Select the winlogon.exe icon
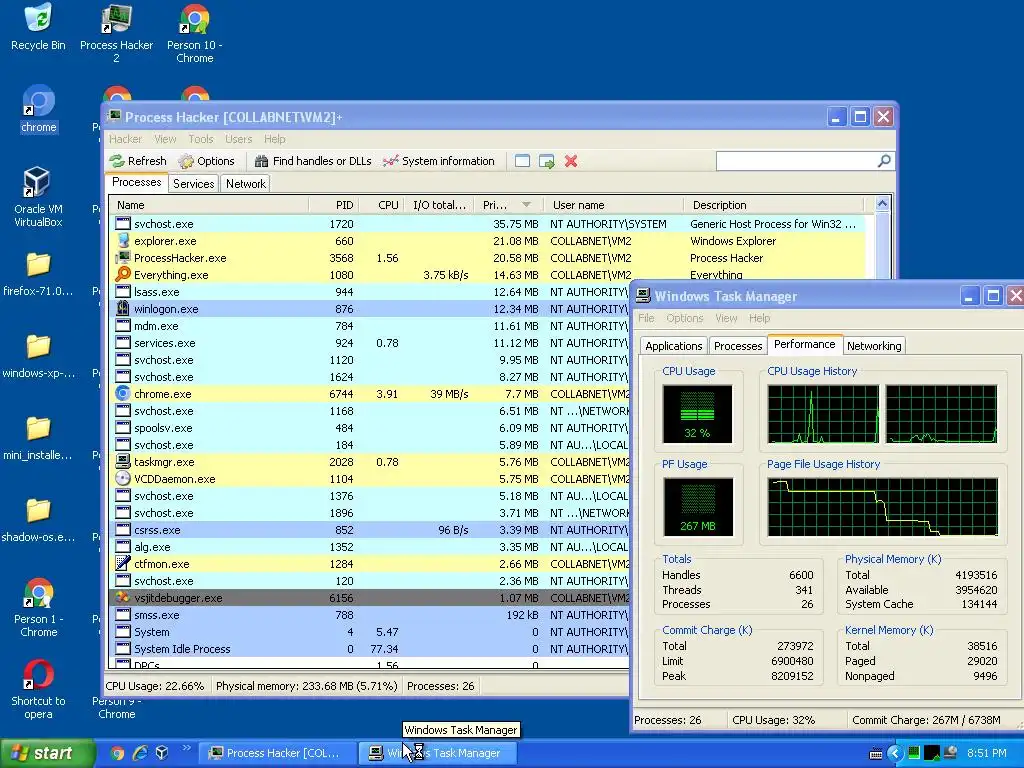The height and width of the screenshot is (768, 1024). click(x=123, y=308)
